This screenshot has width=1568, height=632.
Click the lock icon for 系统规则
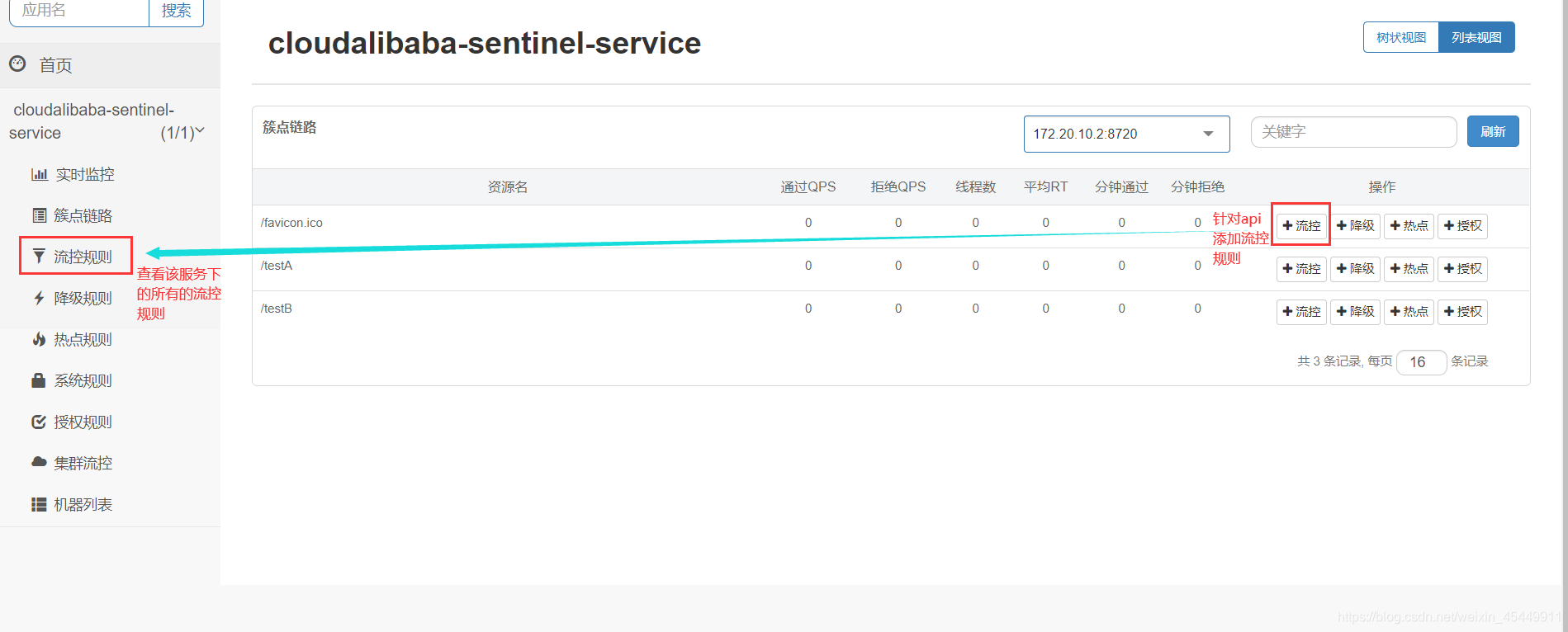(x=39, y=380)
